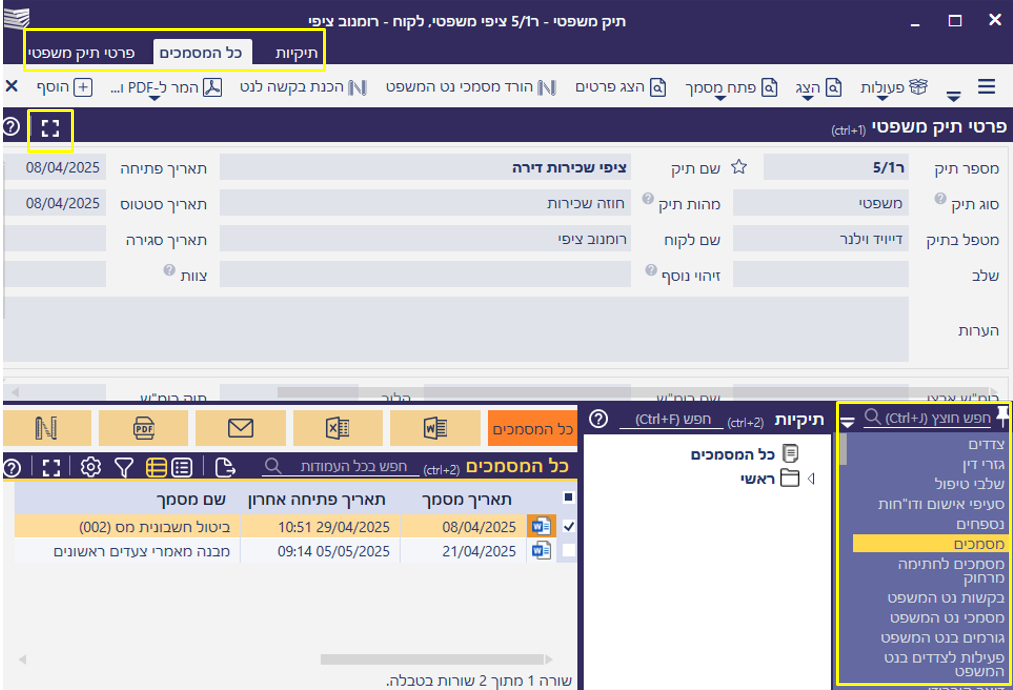Open the documents table filter funnel
Viewport: 1013px width, 690px height.
tap(123, 467)
